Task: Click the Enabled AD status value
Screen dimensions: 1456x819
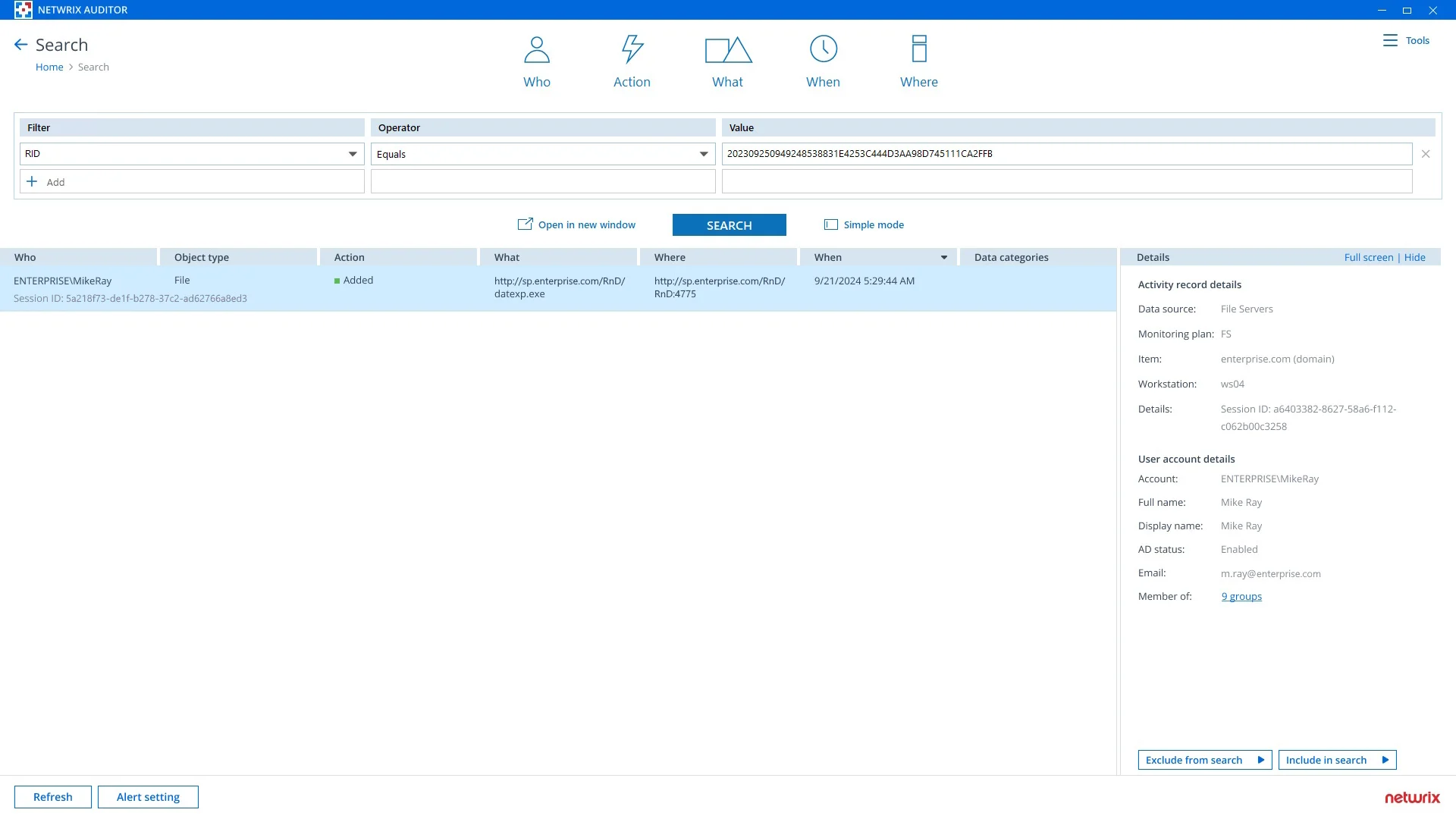Action: (x=1239, y=549)
